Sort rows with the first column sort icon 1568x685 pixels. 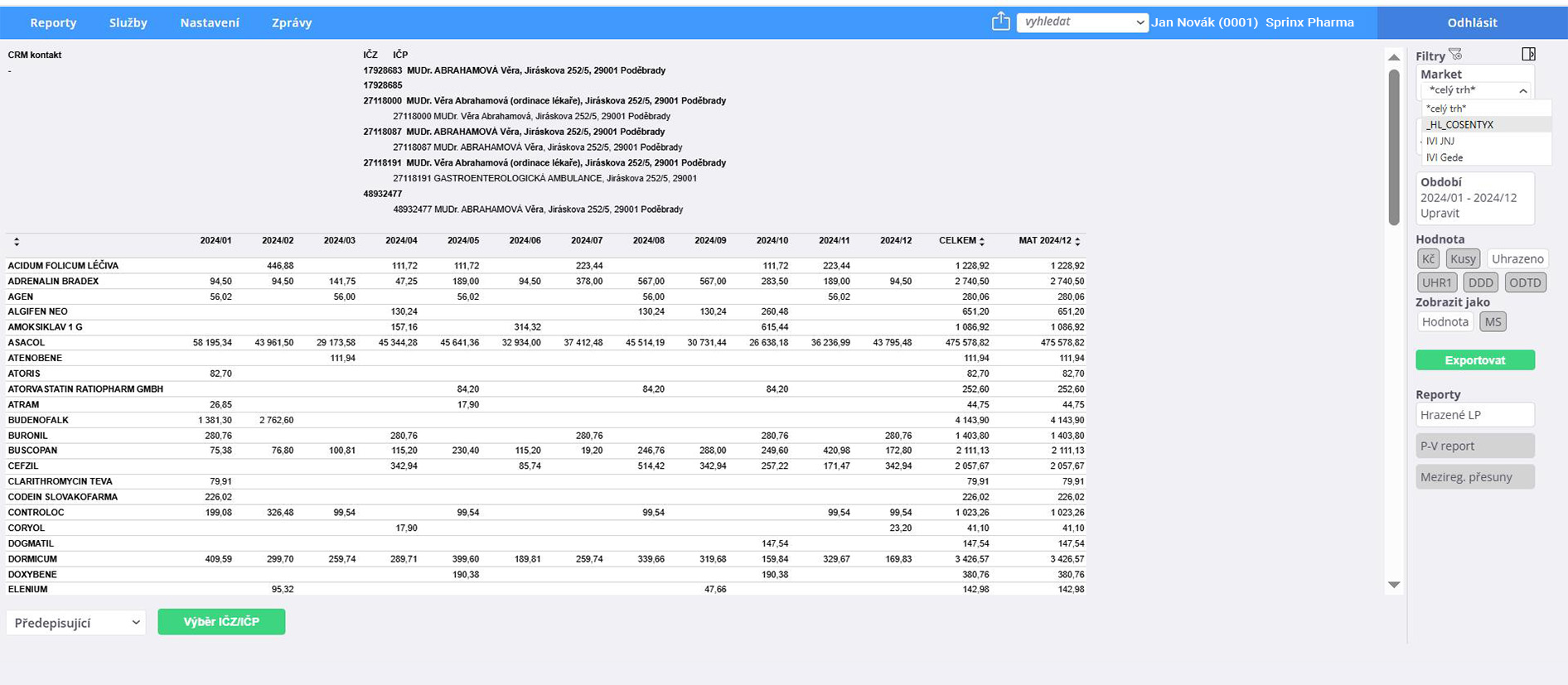pyautogui.click(x=17, y=242)
